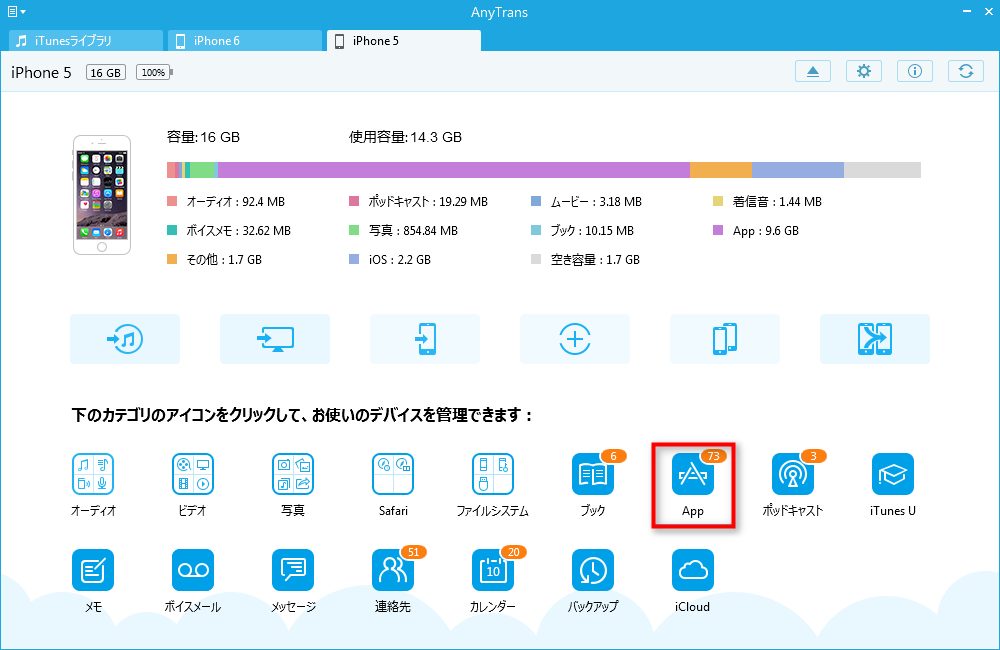1000x650 pixels.
Task: Open the Messages (メッセージ) category
Action: (x=293, y=570)
